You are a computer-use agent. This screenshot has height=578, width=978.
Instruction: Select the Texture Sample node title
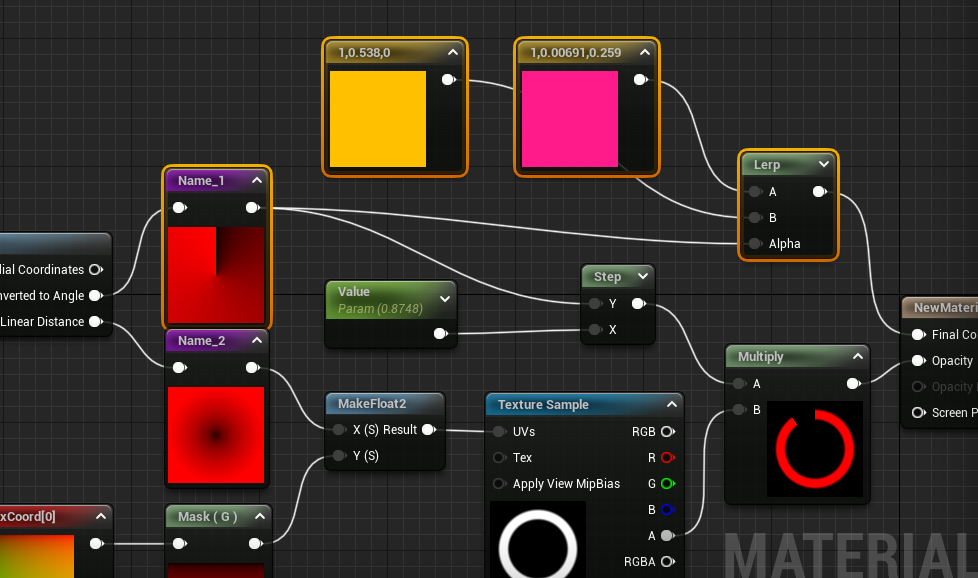point(543,404)
